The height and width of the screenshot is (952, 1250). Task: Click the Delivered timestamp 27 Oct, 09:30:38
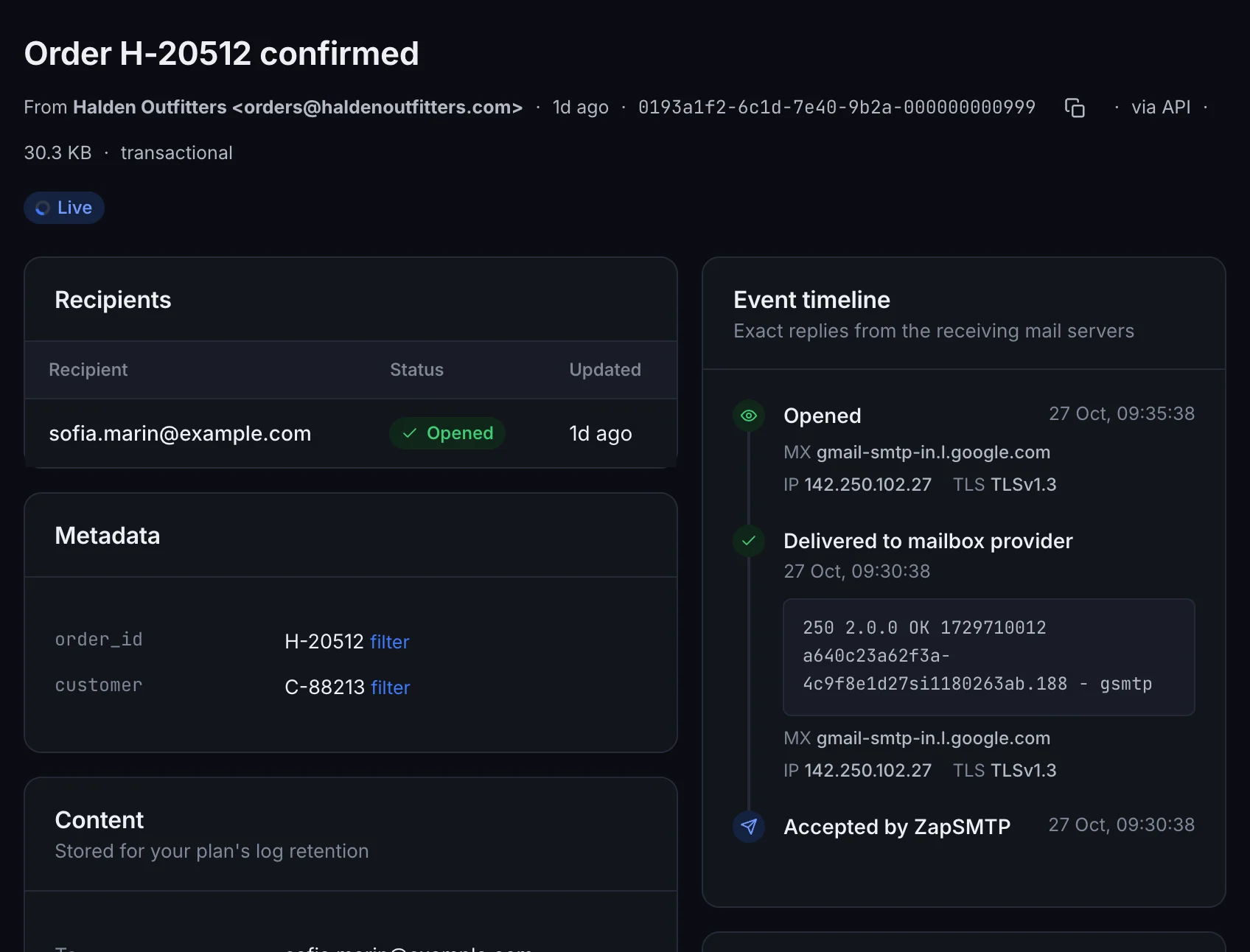point(856,572)
